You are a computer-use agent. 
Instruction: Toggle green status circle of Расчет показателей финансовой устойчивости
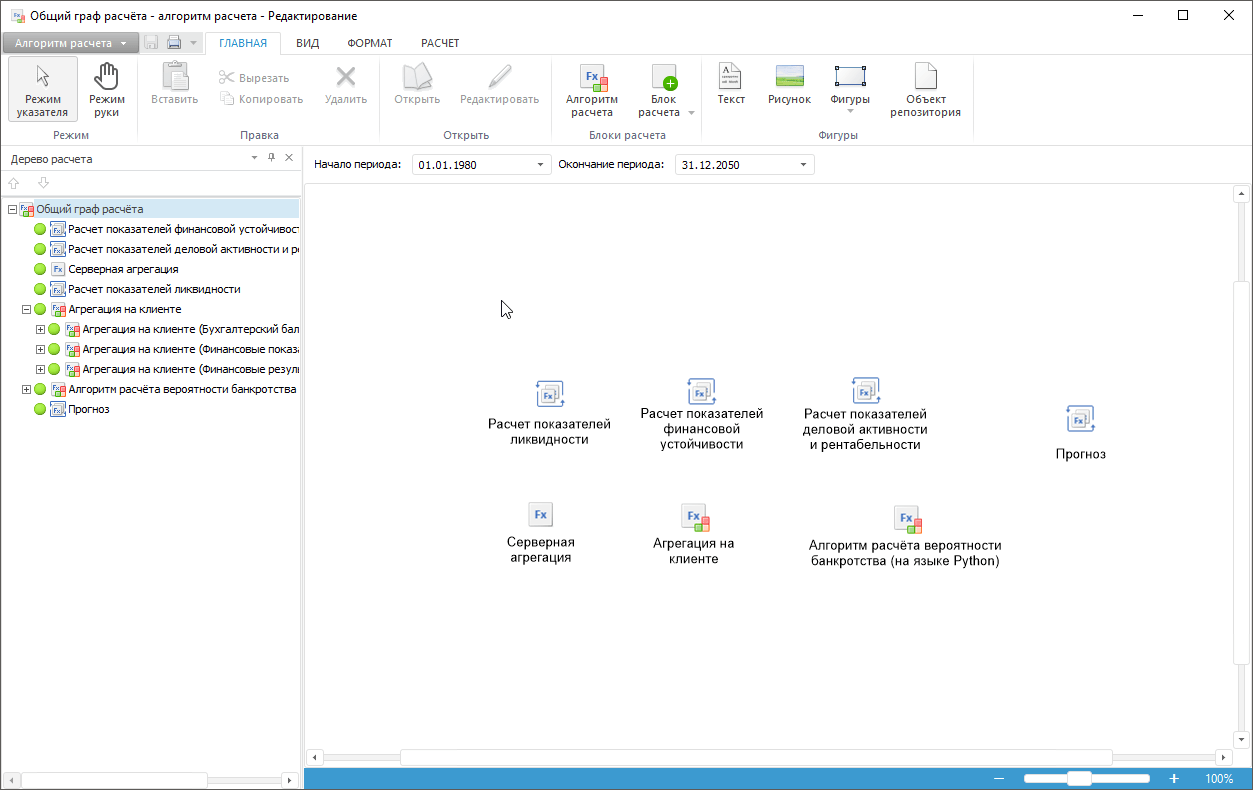coord(40,229)
